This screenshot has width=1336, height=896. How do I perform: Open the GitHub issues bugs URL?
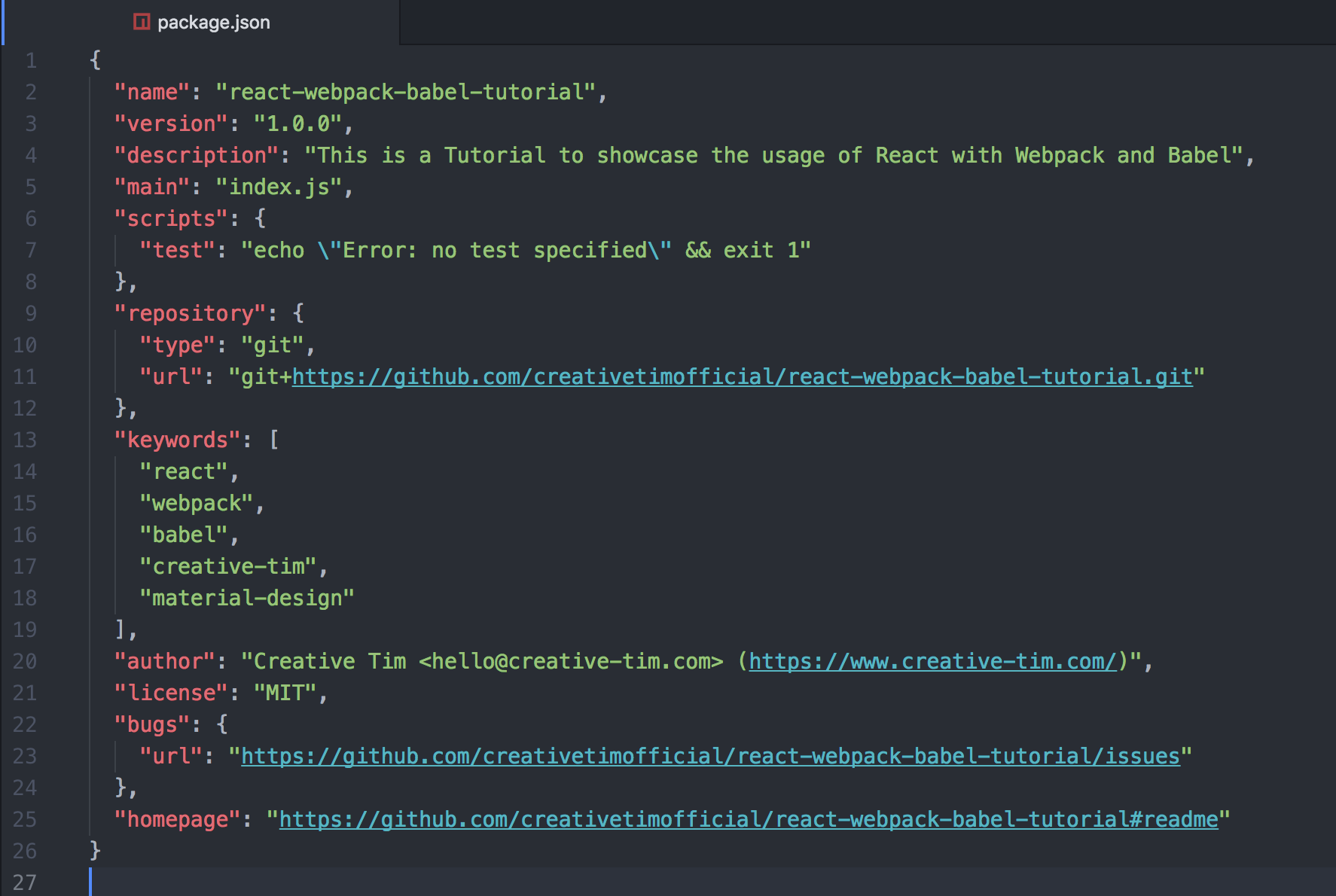[x=710, y=756]
